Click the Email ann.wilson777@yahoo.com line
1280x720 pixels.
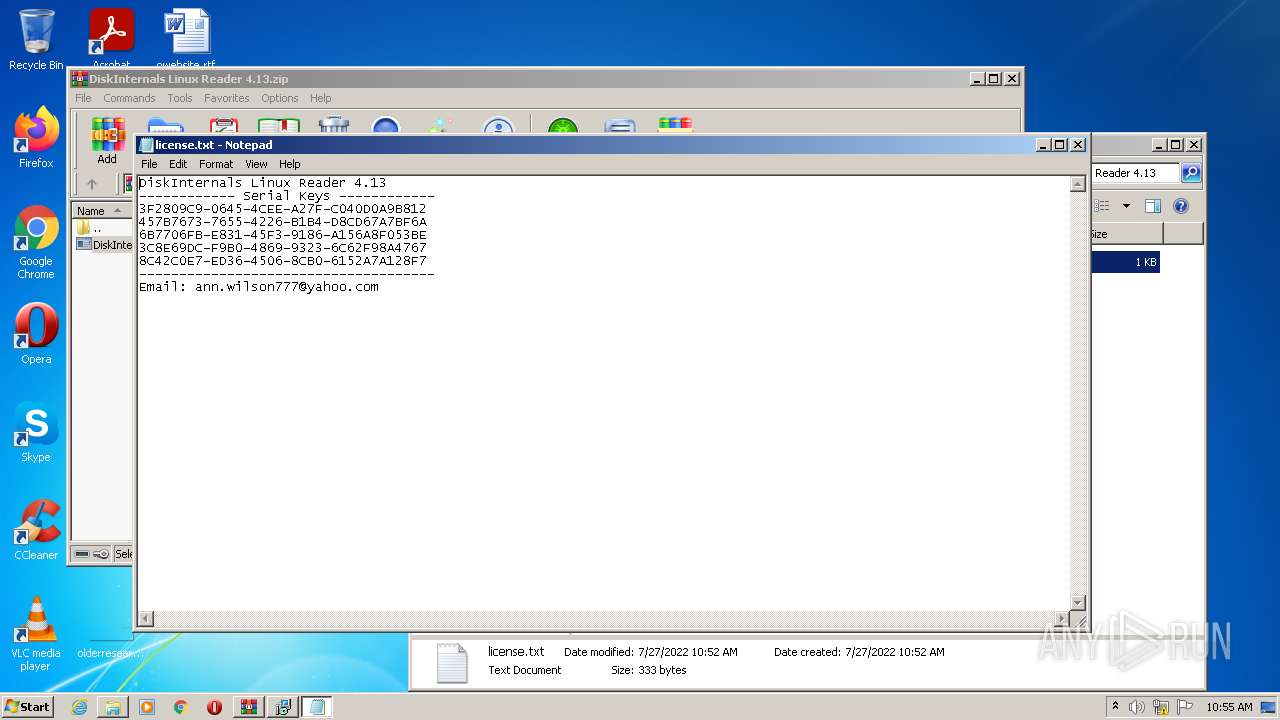pyautogui.click(x=259, y=287)
